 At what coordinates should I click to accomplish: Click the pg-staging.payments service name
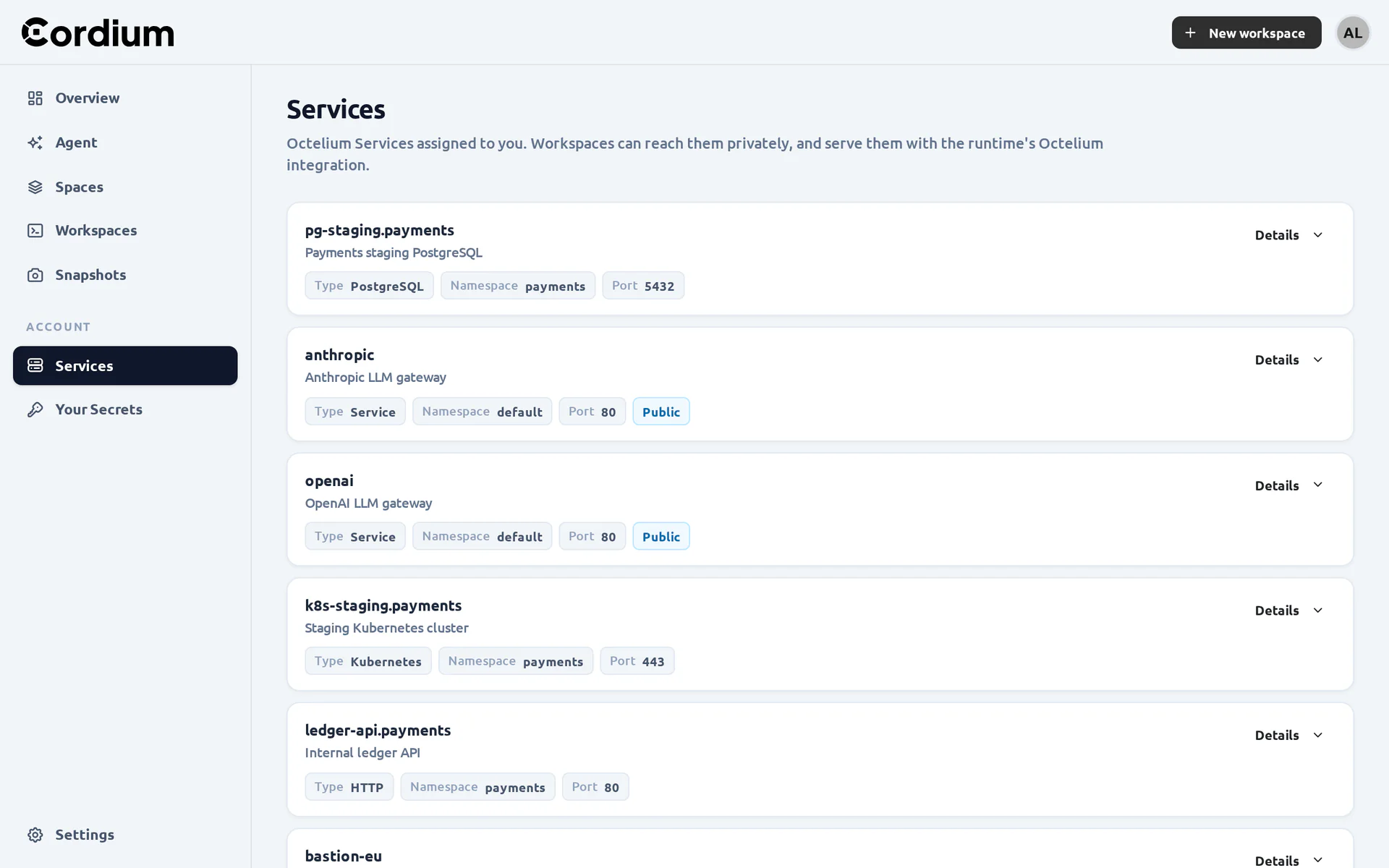click(379, 230)
